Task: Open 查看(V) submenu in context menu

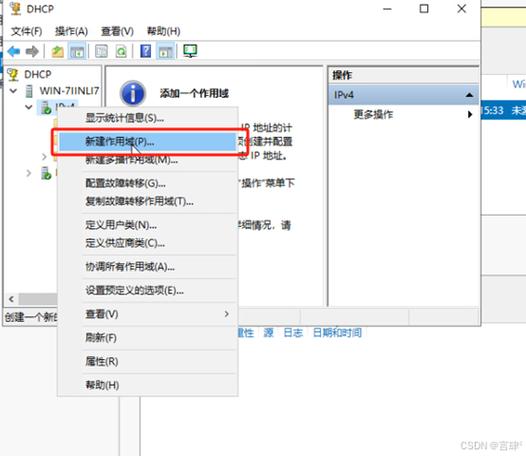Action: coord(148,314)
